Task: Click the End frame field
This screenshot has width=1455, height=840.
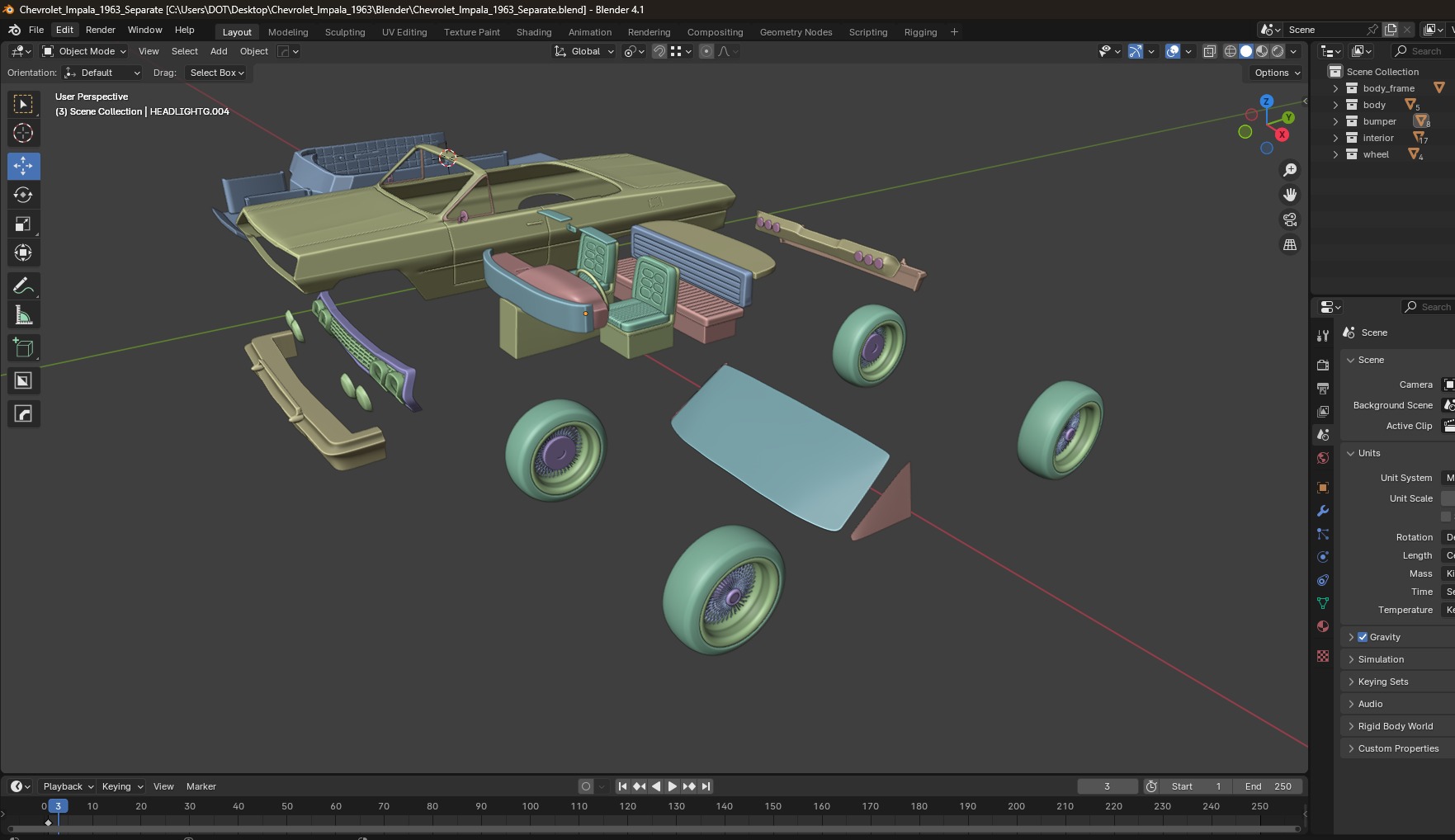Action: (1268, 786)
